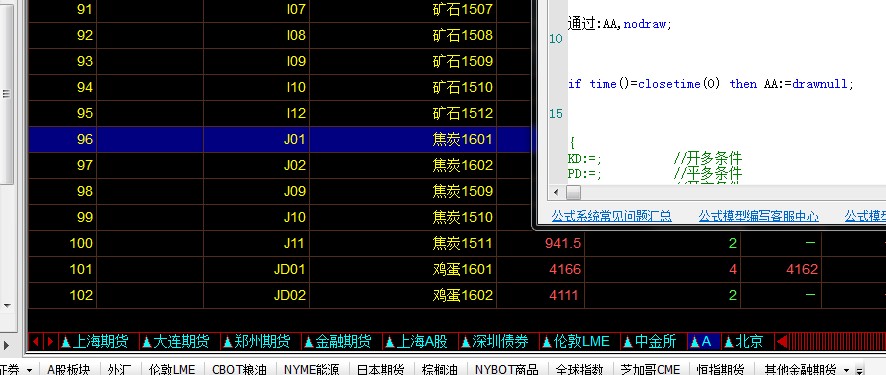Screen dimensions: 886x375
Task: Open the 上海期货 tab
Action: (x=95, y=341)
